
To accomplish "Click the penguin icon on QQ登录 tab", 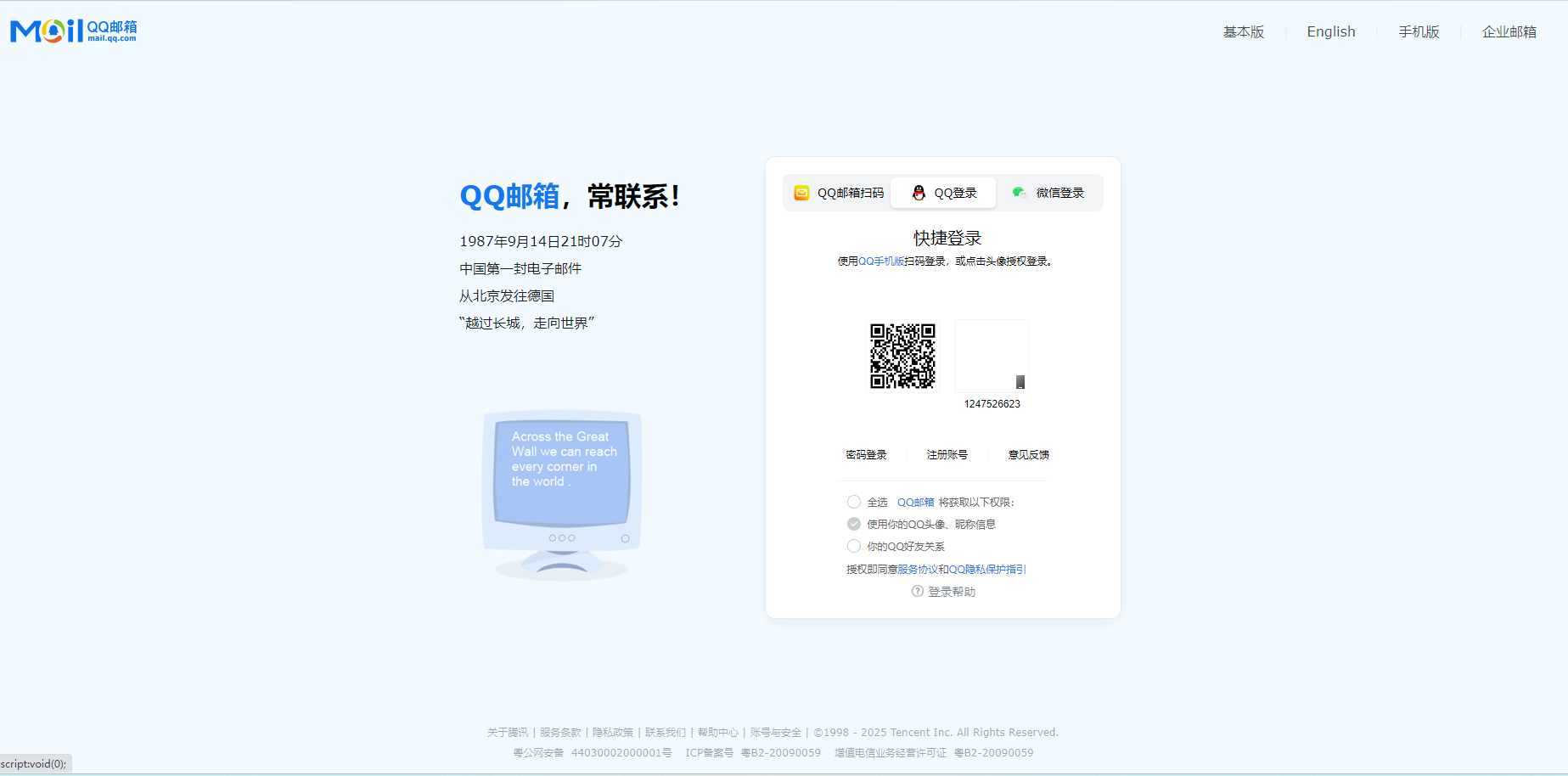I will [919, 193].
